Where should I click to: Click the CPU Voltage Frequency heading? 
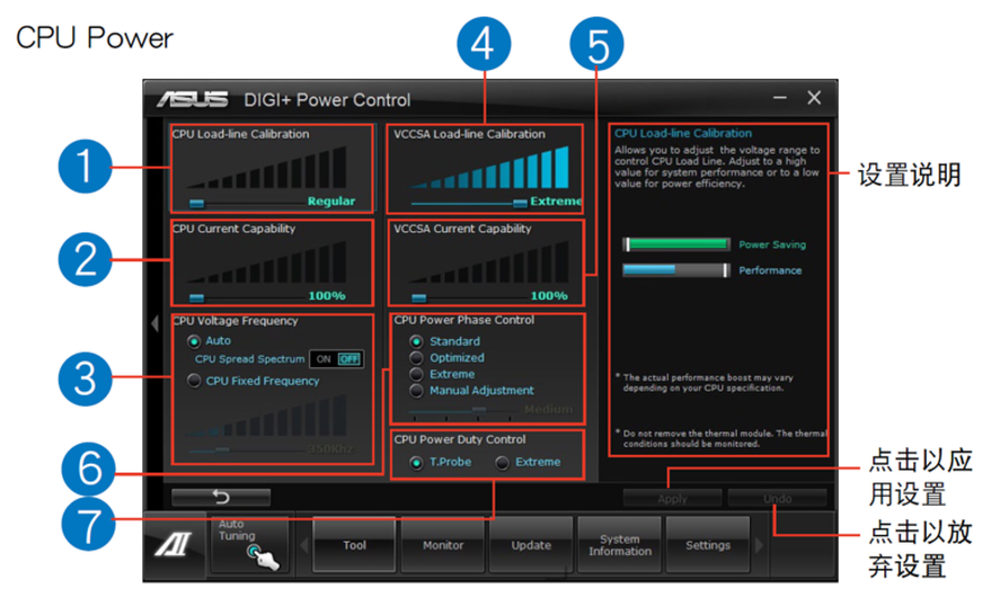(235, 321)
